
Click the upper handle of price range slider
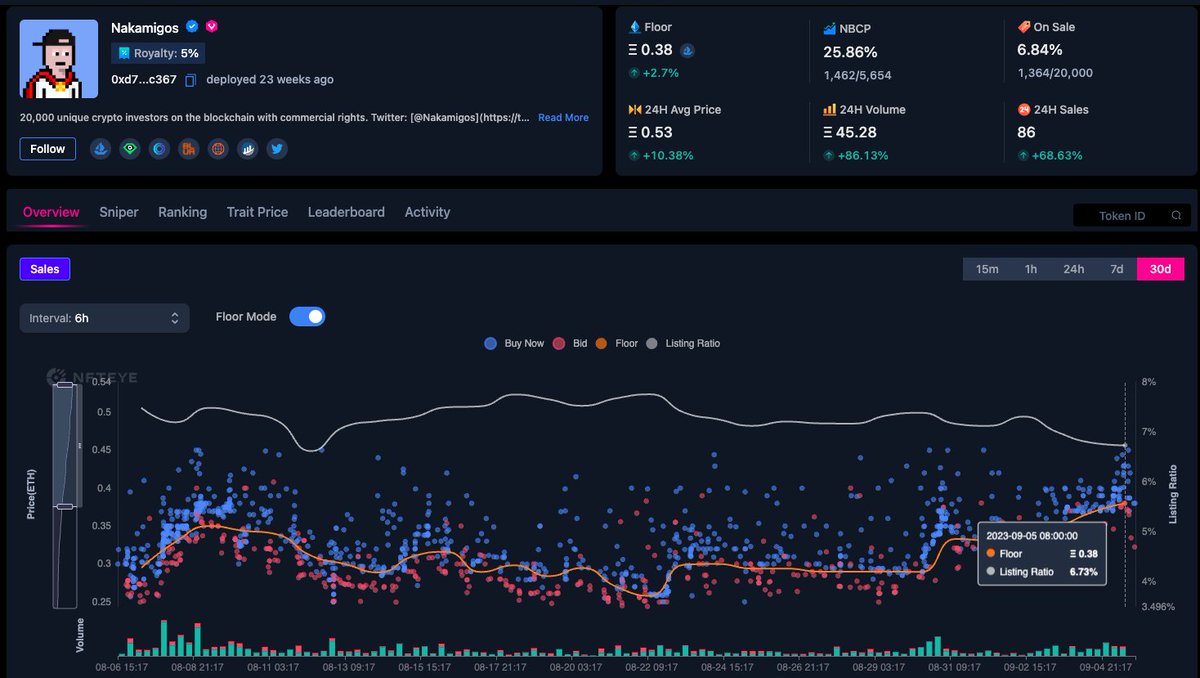click(65, 384)
